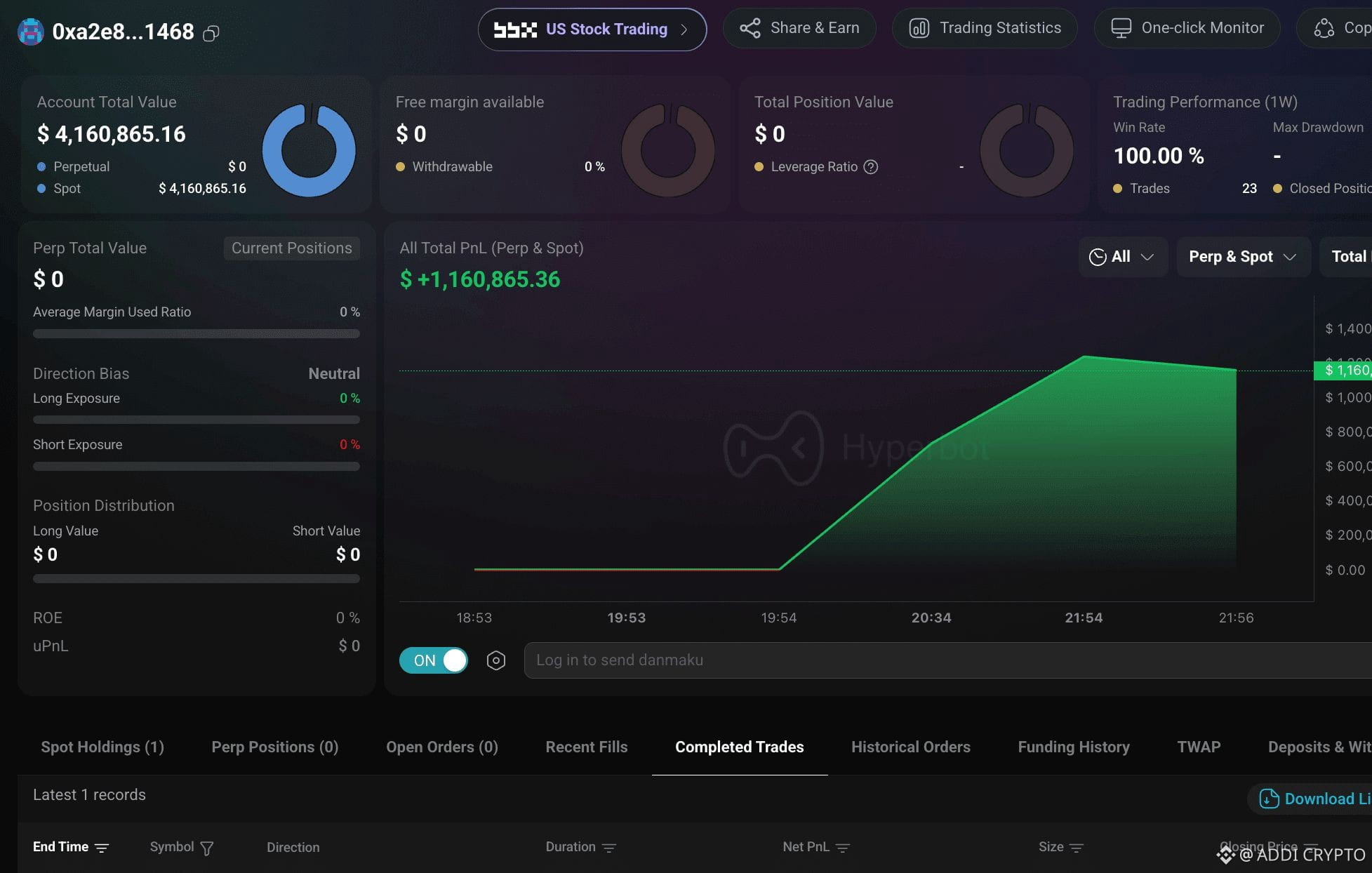Sort by End Time column icon
This screenshot has height=873, width=1372.
coord(102,848)
